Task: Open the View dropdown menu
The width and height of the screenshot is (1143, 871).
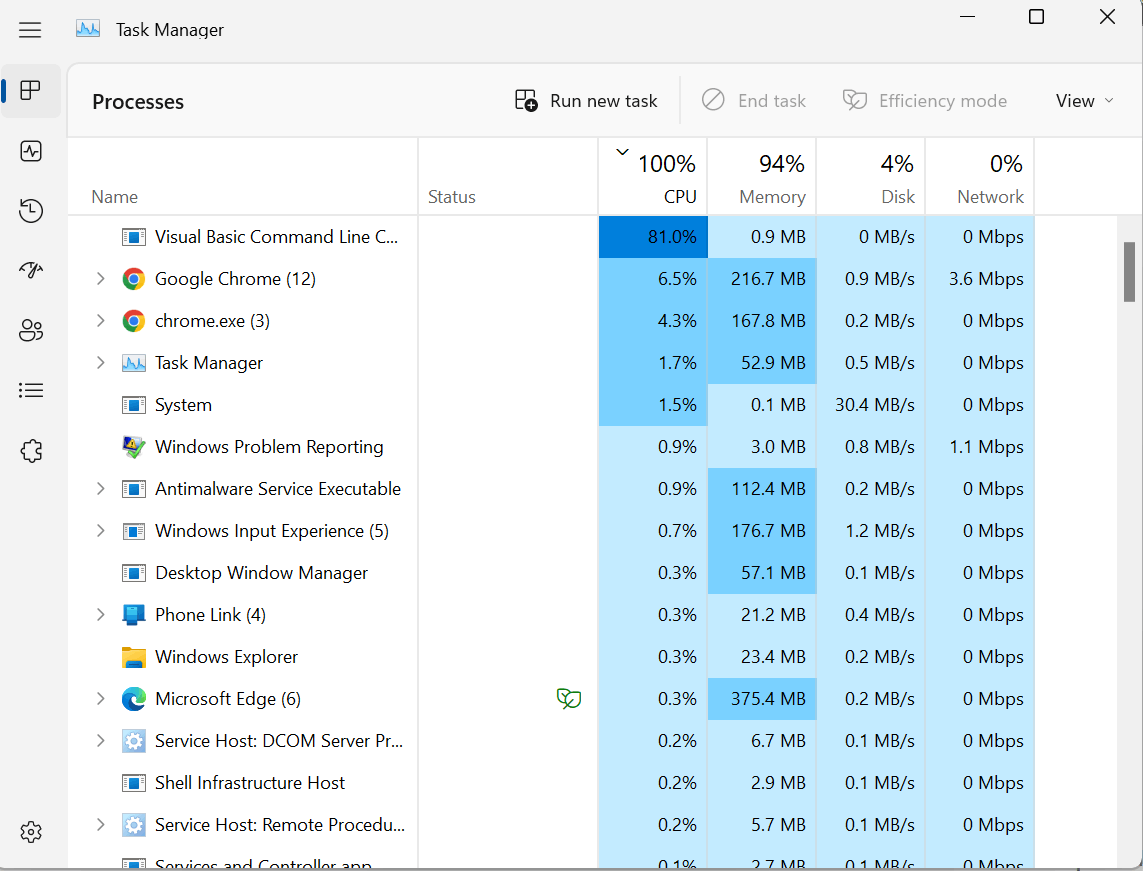Action: tap(1084, 101)
